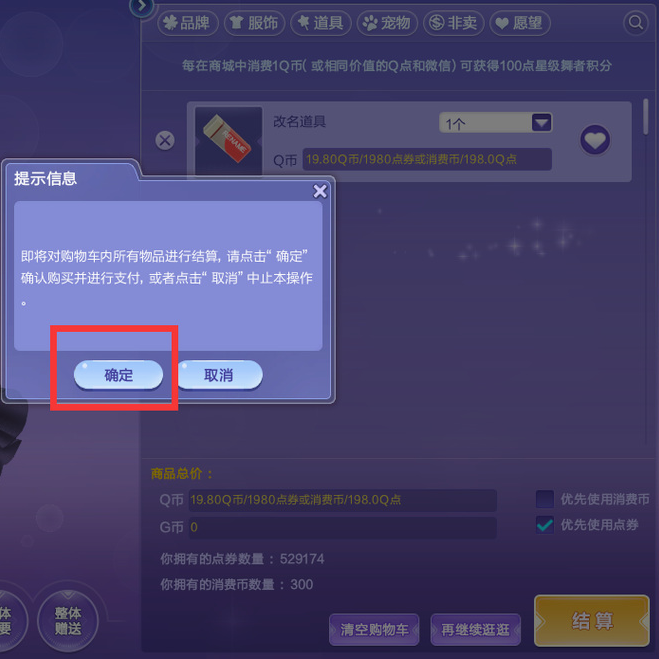Switch to the 服饰 clothing tab

[x=254, y=23]
